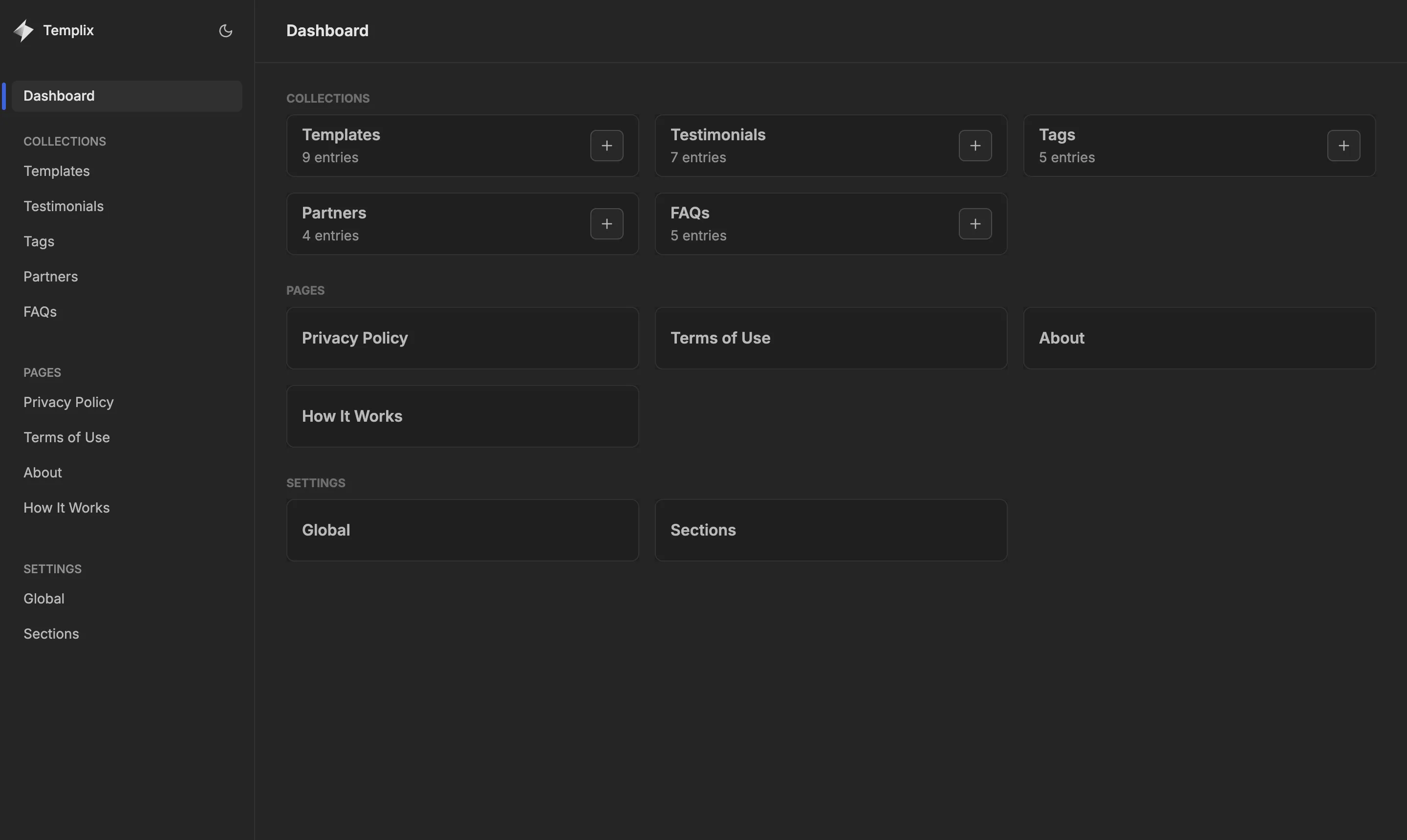
Task: Add a new FAQ entry
Action: pos(974,224)
